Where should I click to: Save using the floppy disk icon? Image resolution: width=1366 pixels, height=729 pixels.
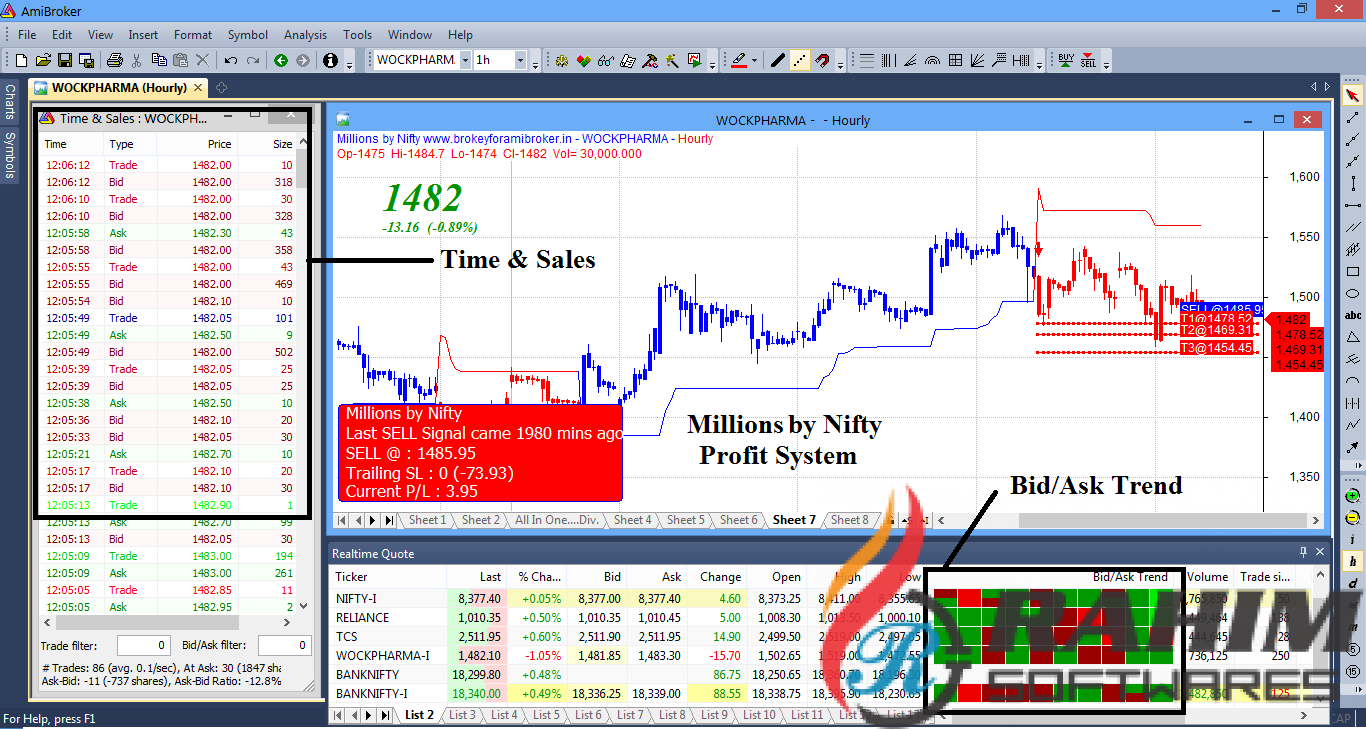click(64, 60)
